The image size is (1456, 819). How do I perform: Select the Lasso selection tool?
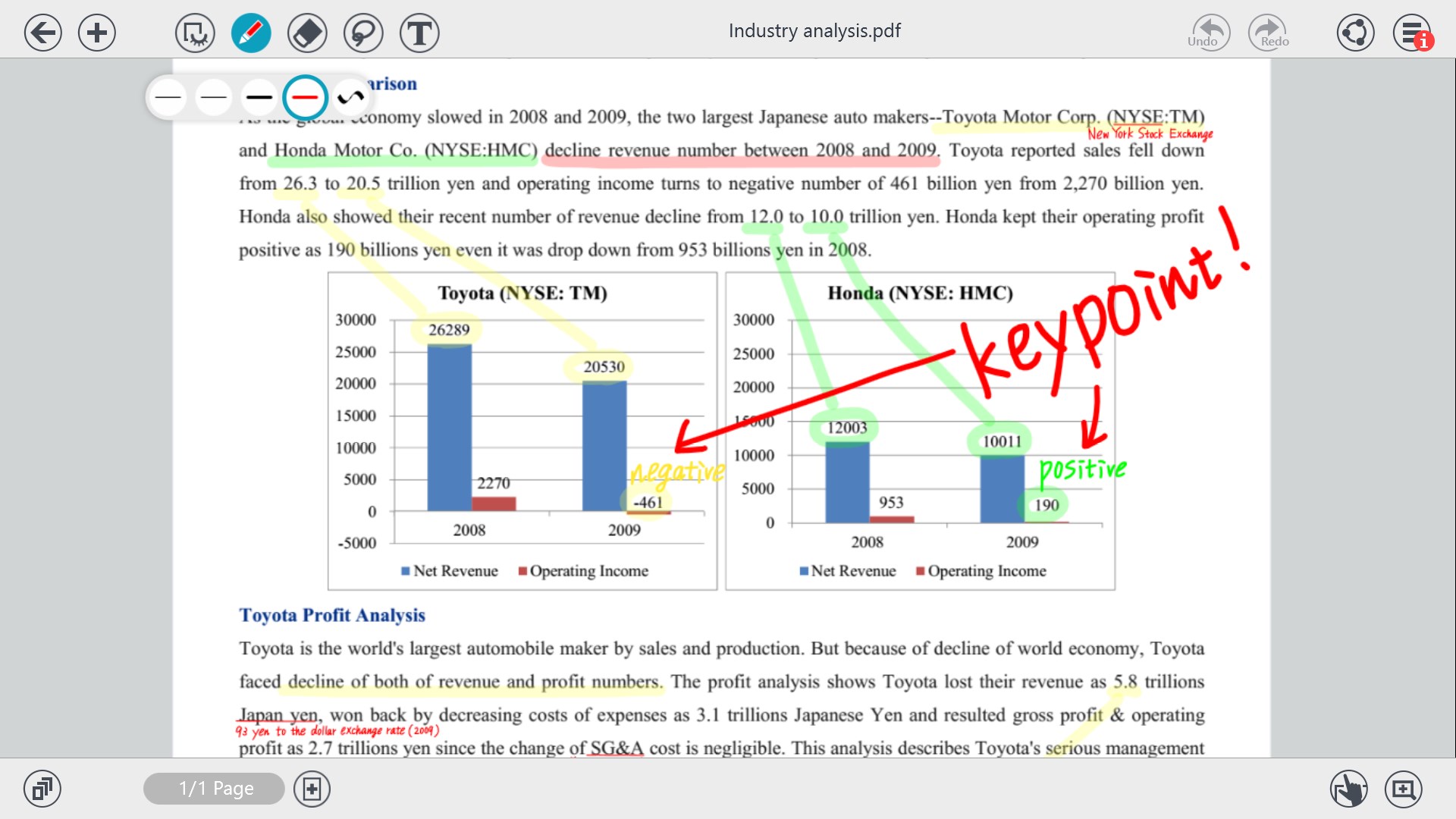click(363, 33)
